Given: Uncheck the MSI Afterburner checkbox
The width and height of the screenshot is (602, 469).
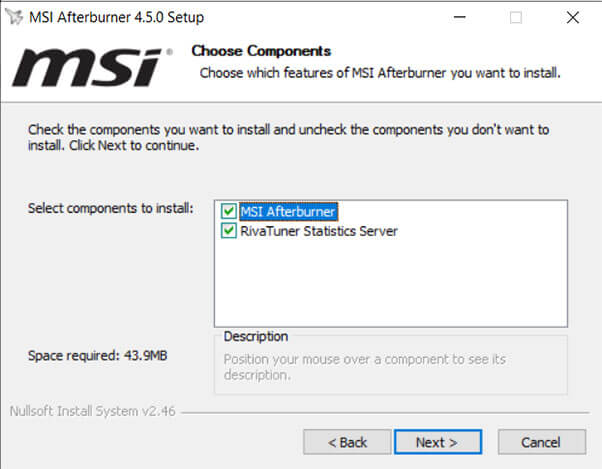Looking at the screenshot, I should 228,211.
